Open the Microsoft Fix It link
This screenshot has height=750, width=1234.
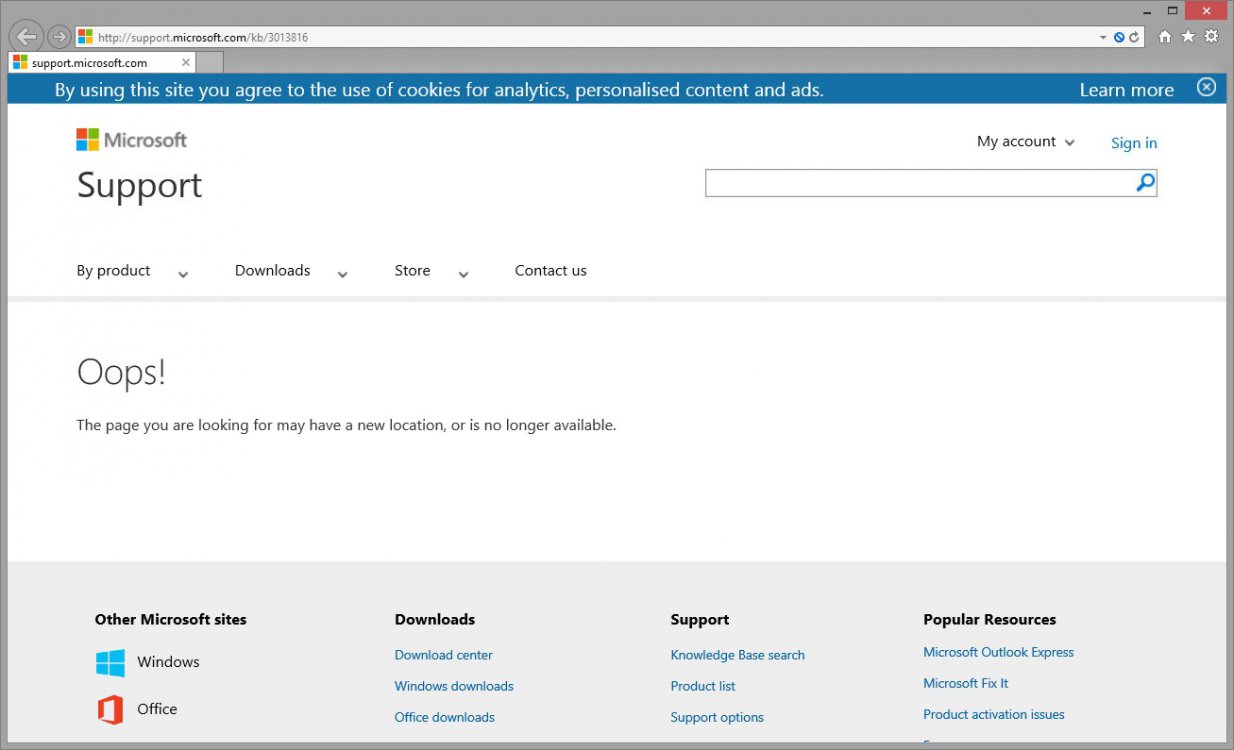tap(966, 683)
